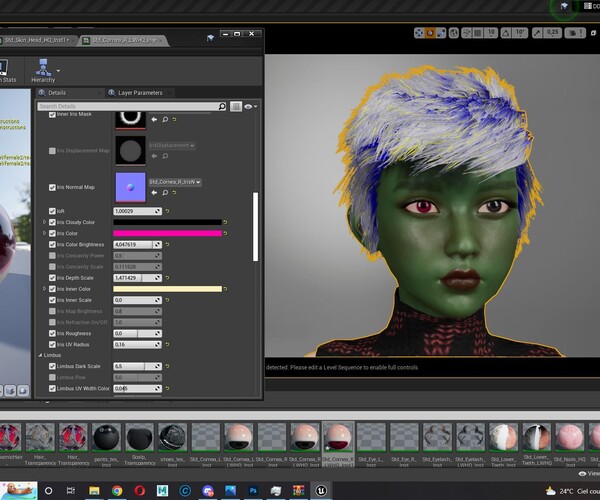This screenshot has width=600, height=500.
Task: Open the property matrix grid view button
Action: (x=236, y=106)
